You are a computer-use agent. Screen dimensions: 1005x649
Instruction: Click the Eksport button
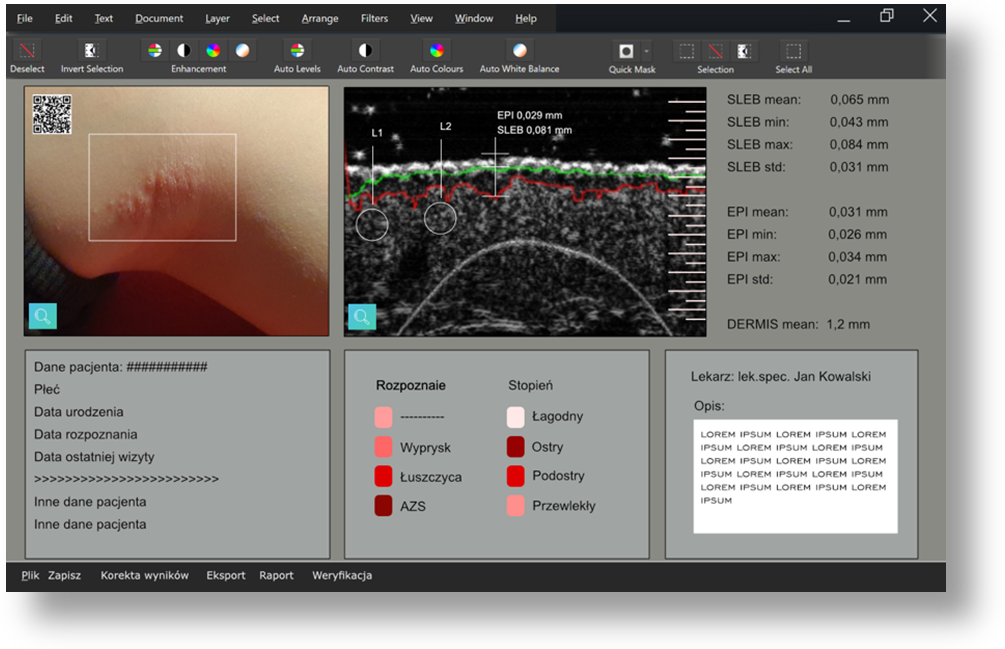pyautogui.click(x=226, y=575)
